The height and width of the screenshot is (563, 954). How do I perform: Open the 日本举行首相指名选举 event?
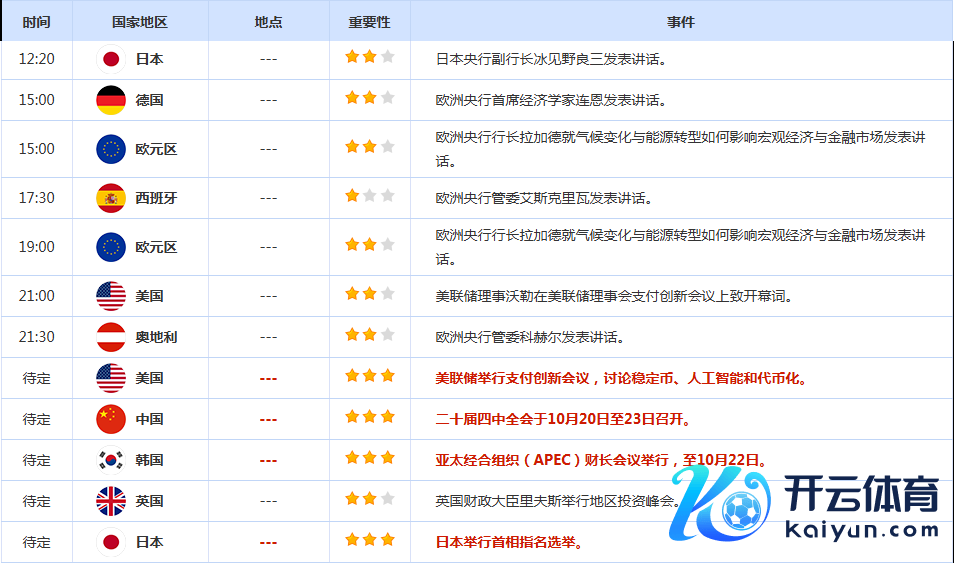509,542
